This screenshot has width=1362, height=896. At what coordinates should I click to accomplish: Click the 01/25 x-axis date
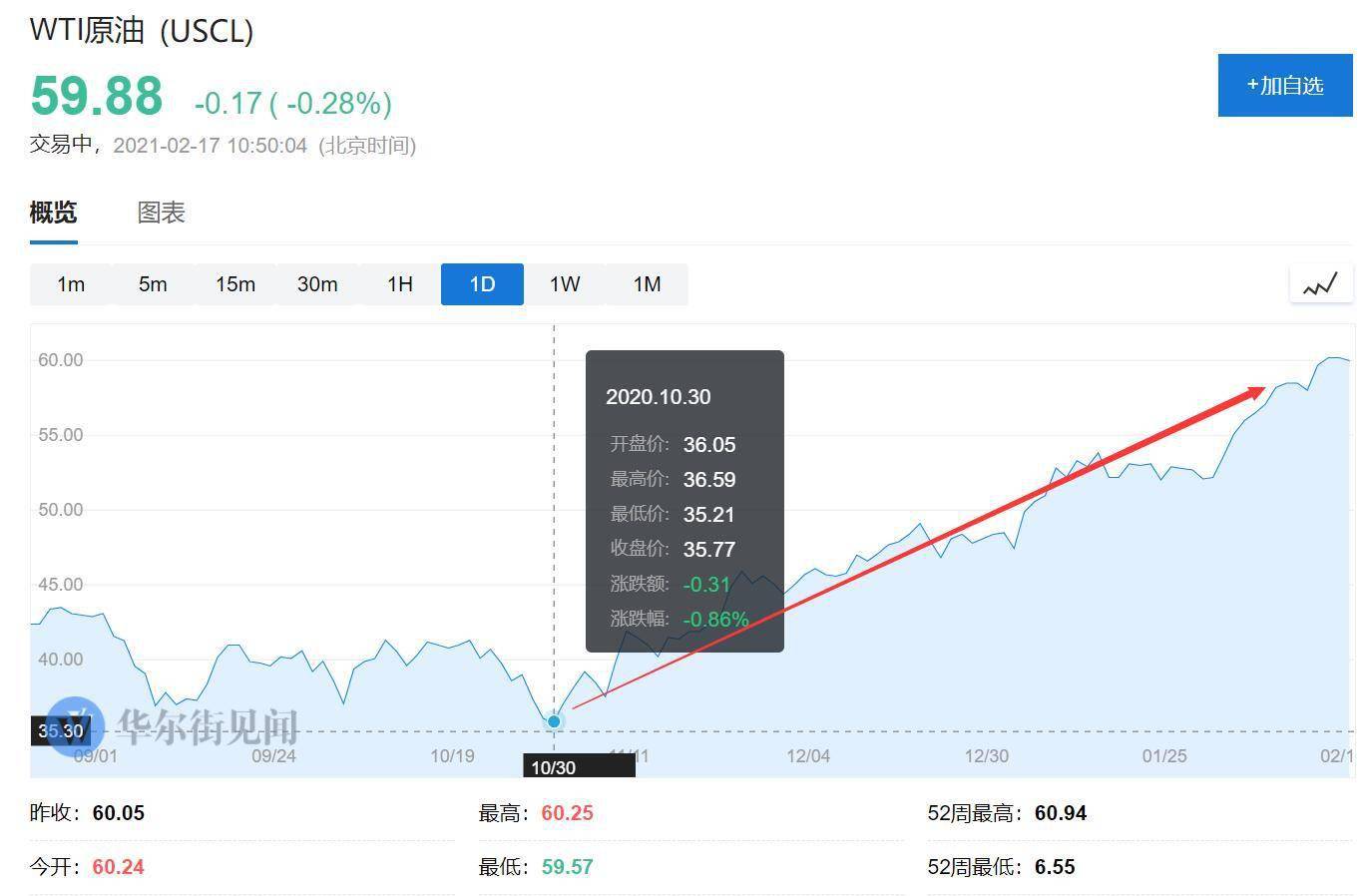(x=1164, y=756)
